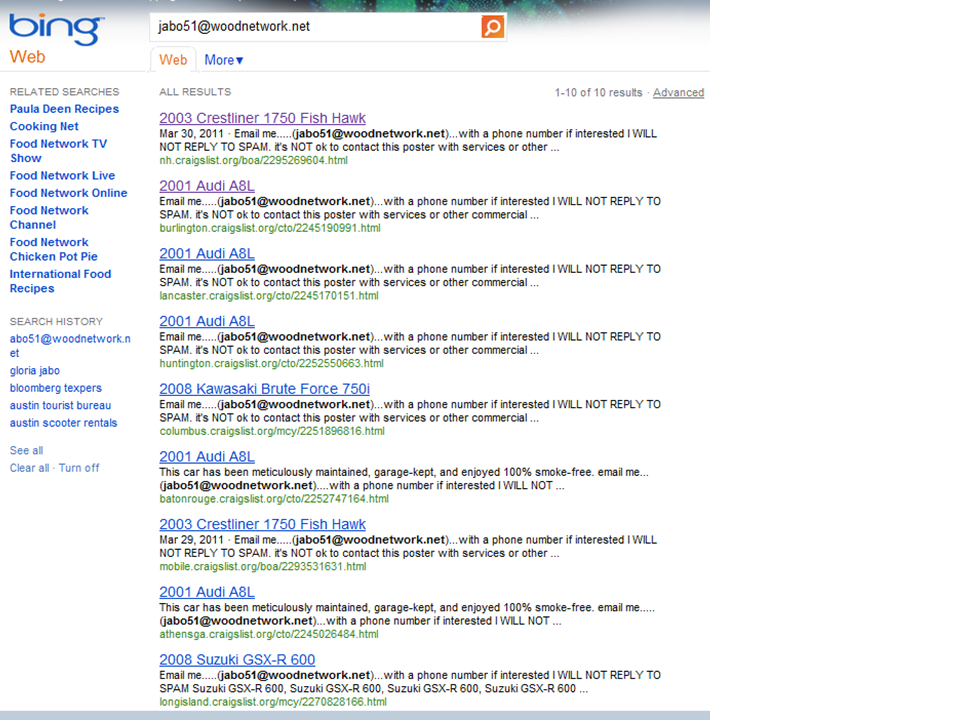Turn off search history
The height and width of the screenshot is (720, 960).
coord(79,468)
